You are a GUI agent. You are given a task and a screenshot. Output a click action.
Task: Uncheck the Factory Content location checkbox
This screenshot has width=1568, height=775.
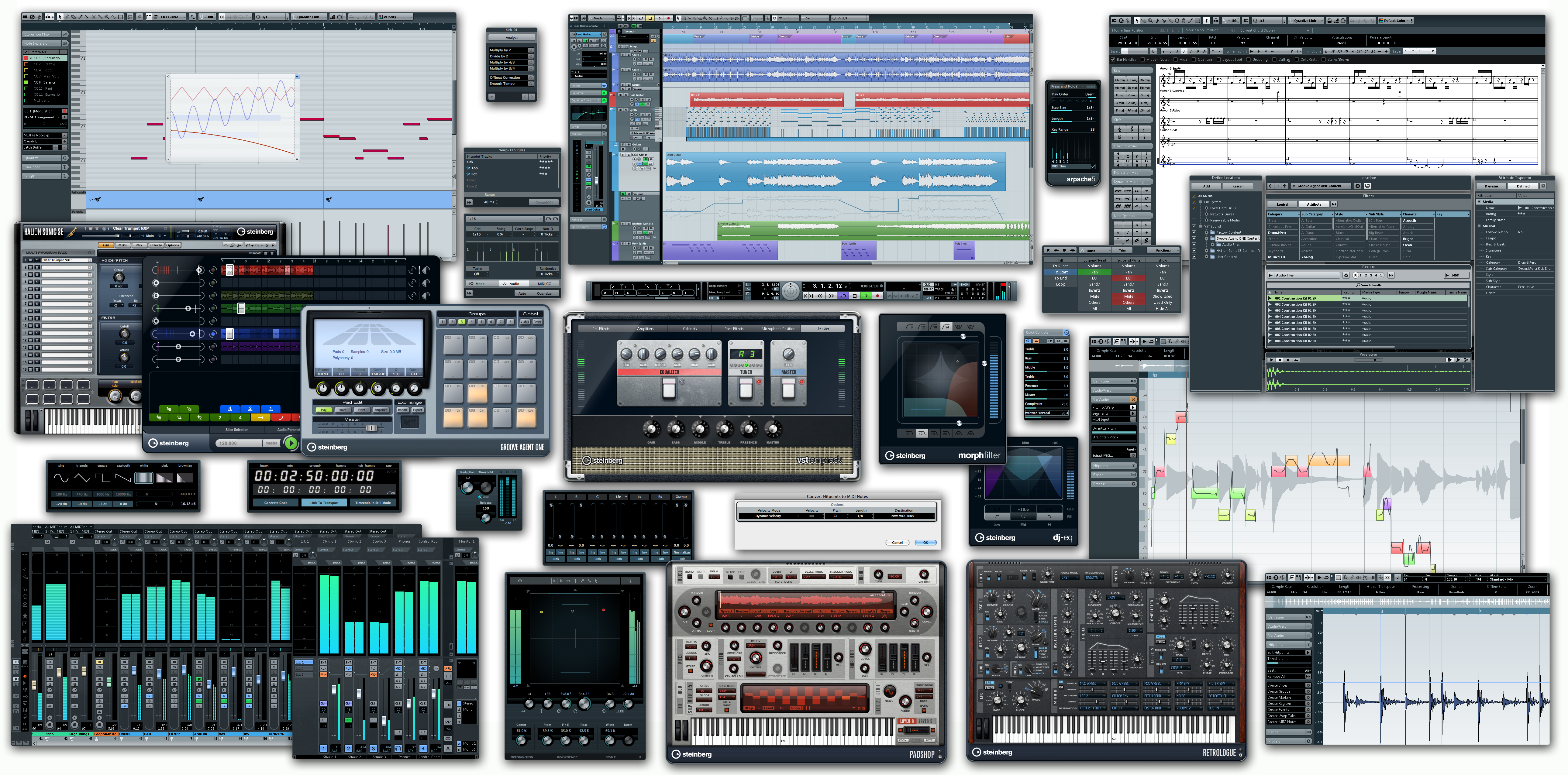[x=1194, y=232]
